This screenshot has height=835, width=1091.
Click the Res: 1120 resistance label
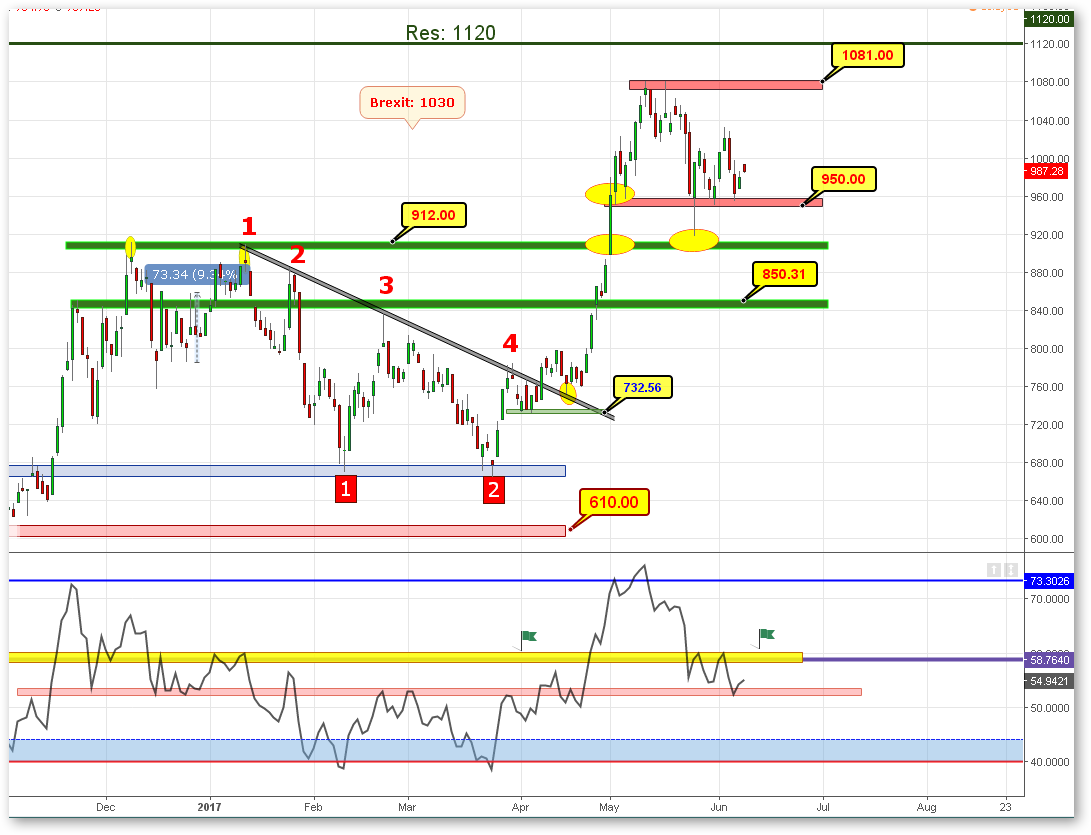click(x=451, y=33)
